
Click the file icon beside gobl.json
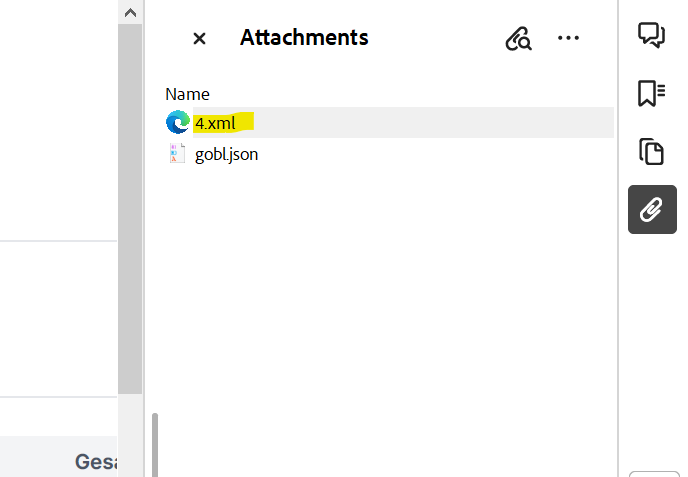pyautogui.click(x=177, y=153)
